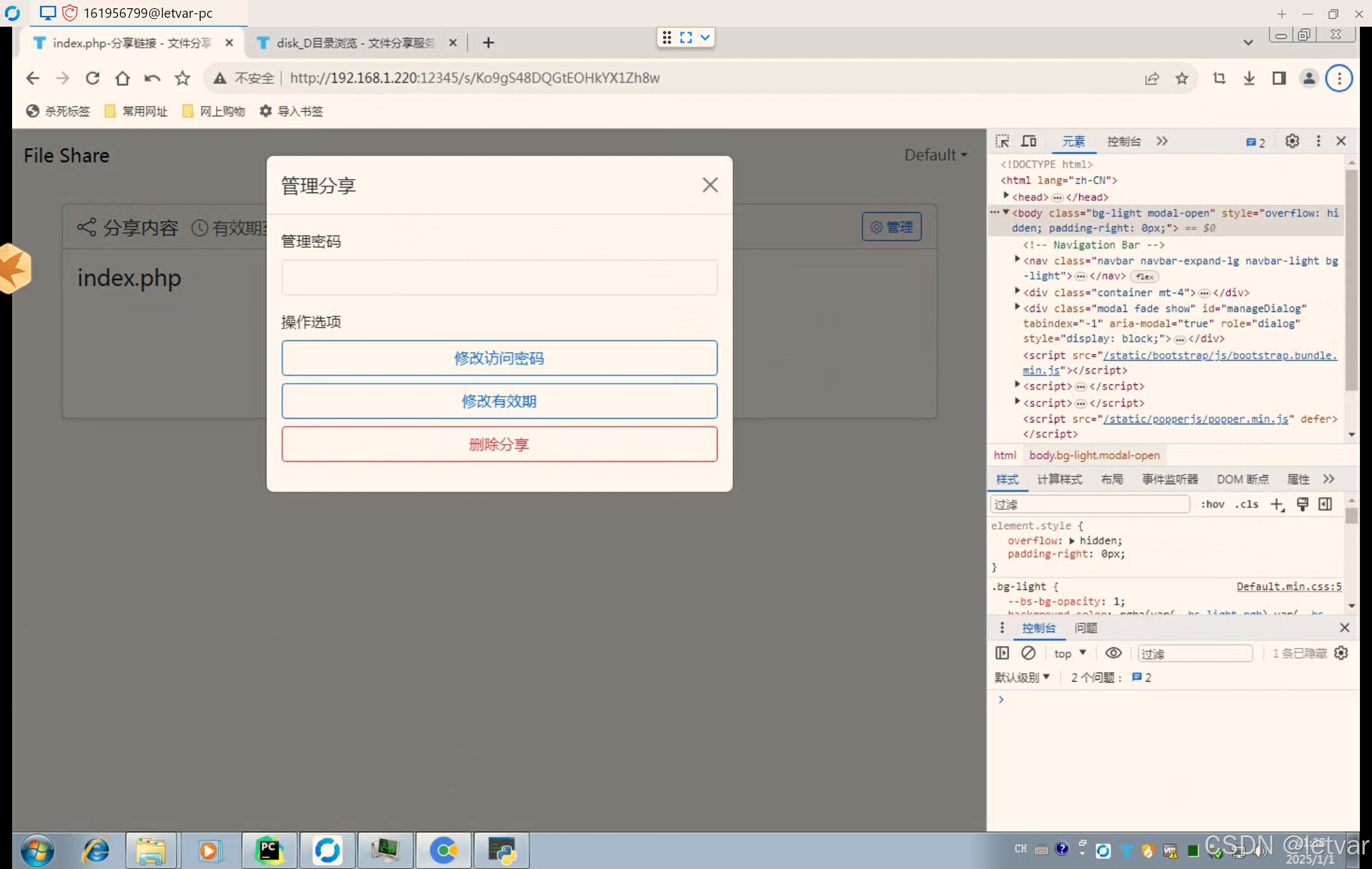Open Internet Explorer from the taskbar
The image size is (1372, 869).
click(97, 851)
